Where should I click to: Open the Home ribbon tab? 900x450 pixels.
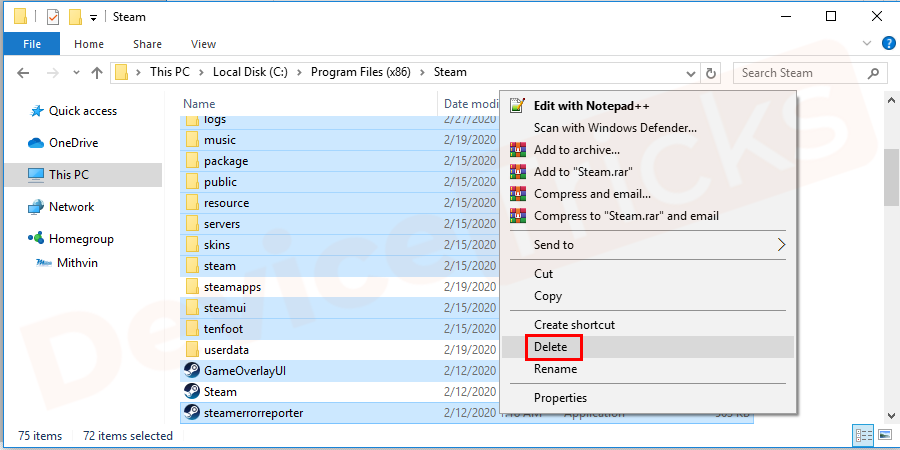point(89,44)
